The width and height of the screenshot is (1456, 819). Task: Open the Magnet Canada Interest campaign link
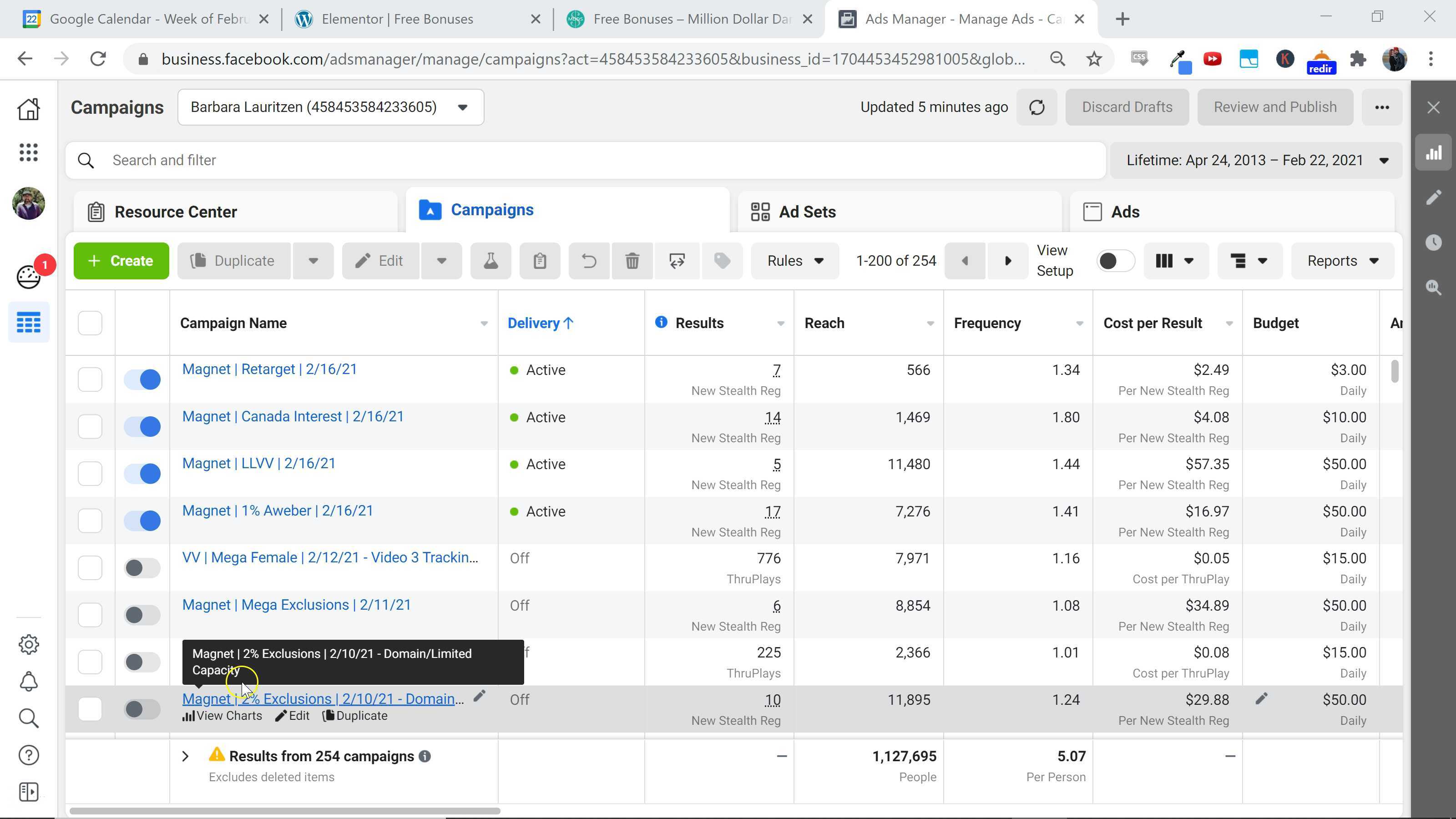point(293,417)
